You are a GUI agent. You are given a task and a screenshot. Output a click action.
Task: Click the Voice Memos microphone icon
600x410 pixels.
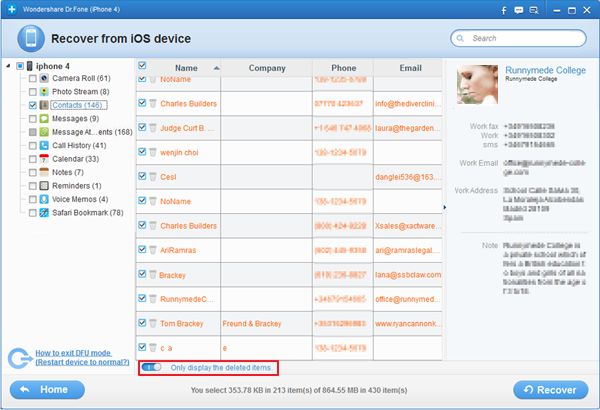(44, 199)
